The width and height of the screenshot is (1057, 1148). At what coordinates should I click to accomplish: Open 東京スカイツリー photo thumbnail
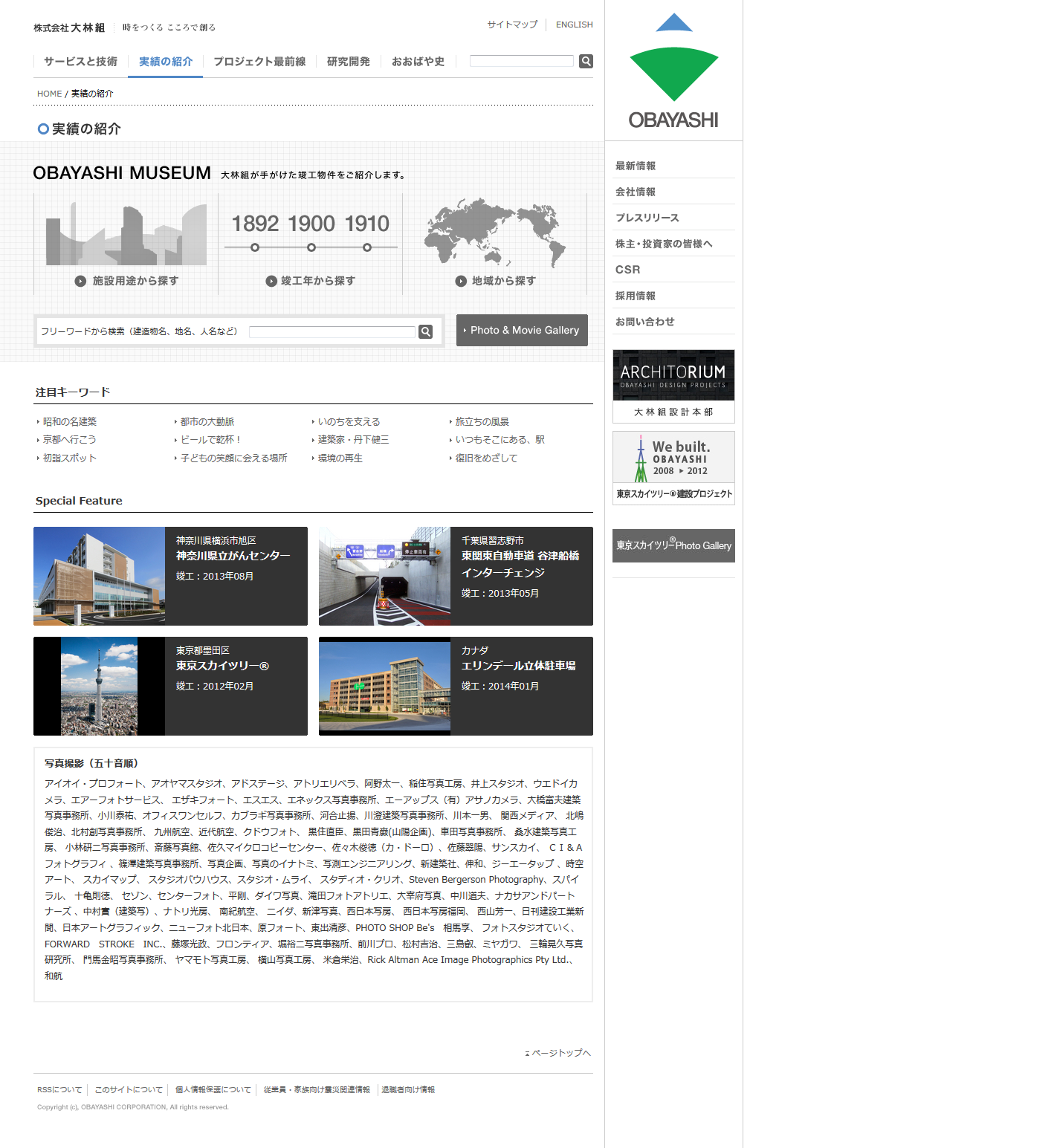pyautogui.click(x=99, y=686)
